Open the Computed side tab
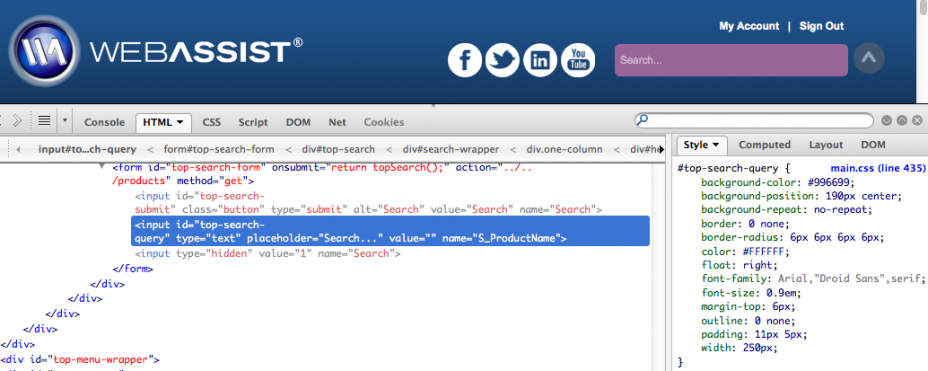The image size is (928, 371). point(765,145)
